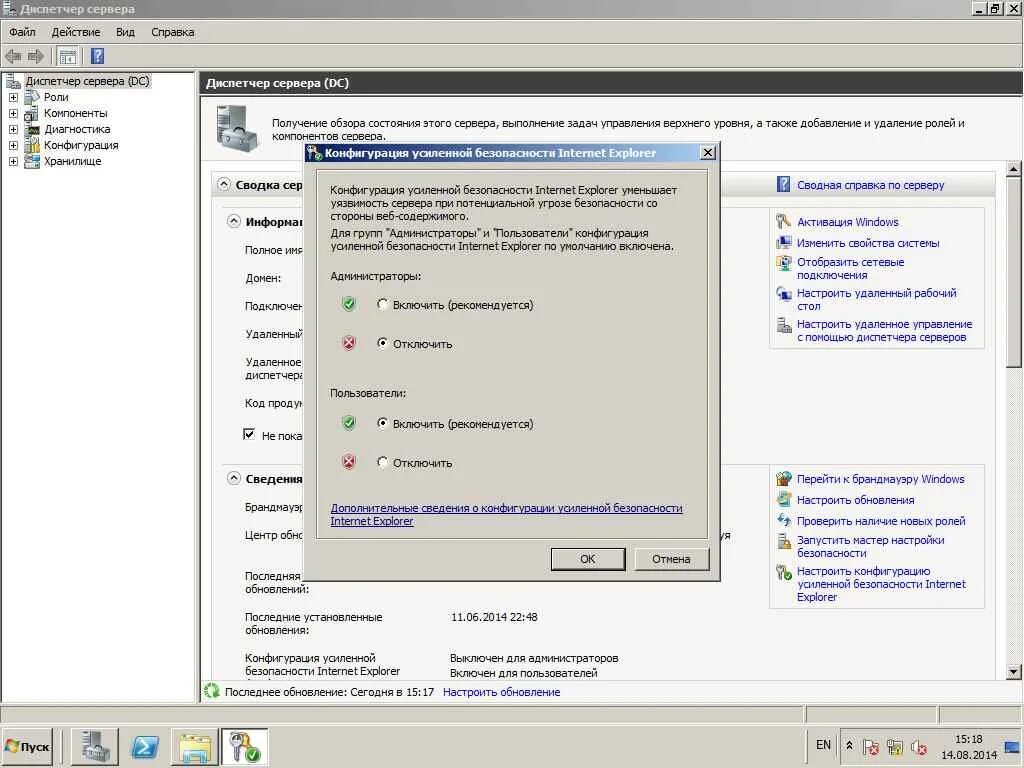Click the green refresh icon in the status line

pyautogui.click(x=212, y=691)
